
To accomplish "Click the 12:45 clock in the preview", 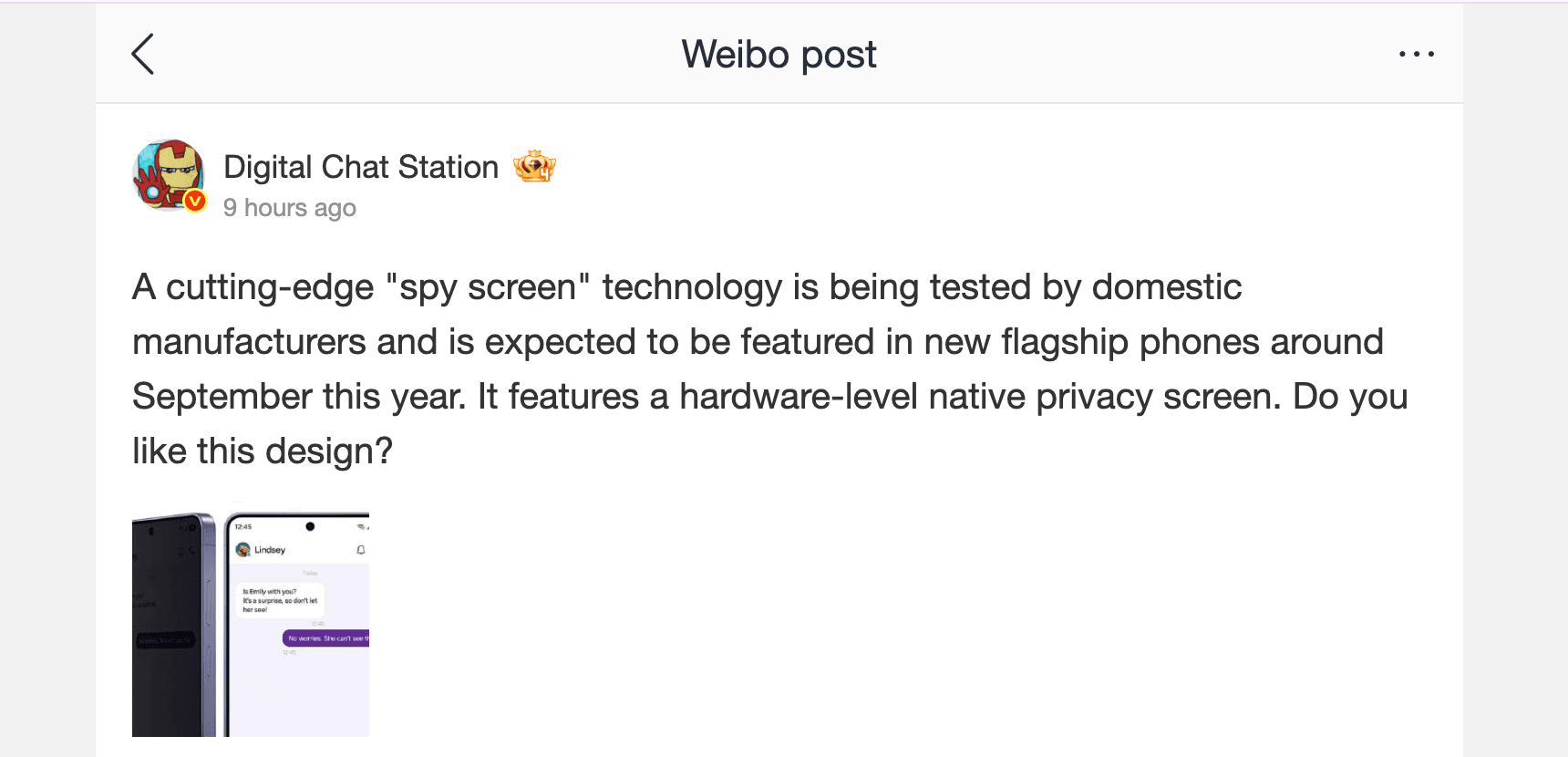I will pyautogui.click(x=242, y=526).
